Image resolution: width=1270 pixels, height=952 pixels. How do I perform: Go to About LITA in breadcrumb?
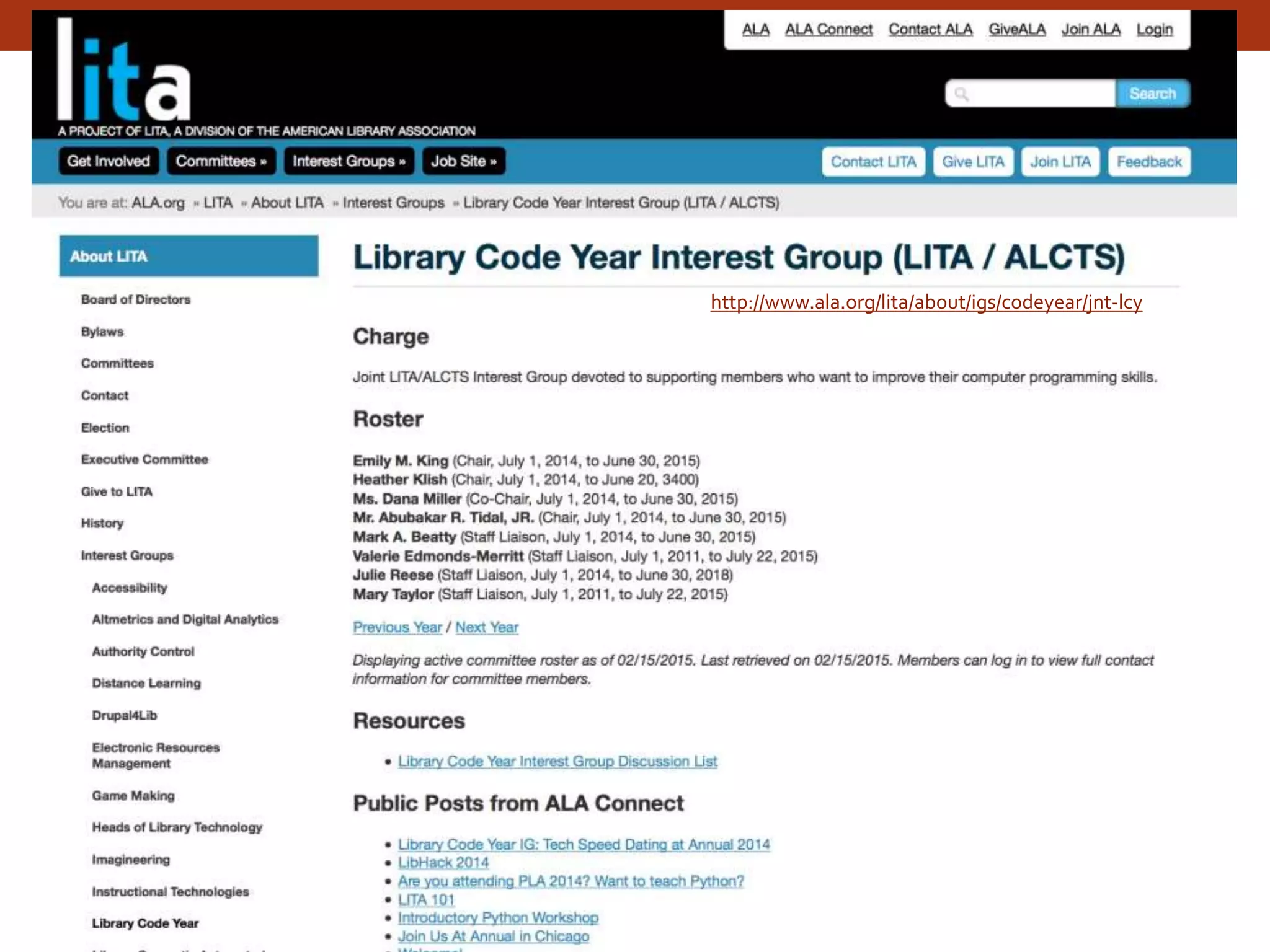tap(287, 203)
